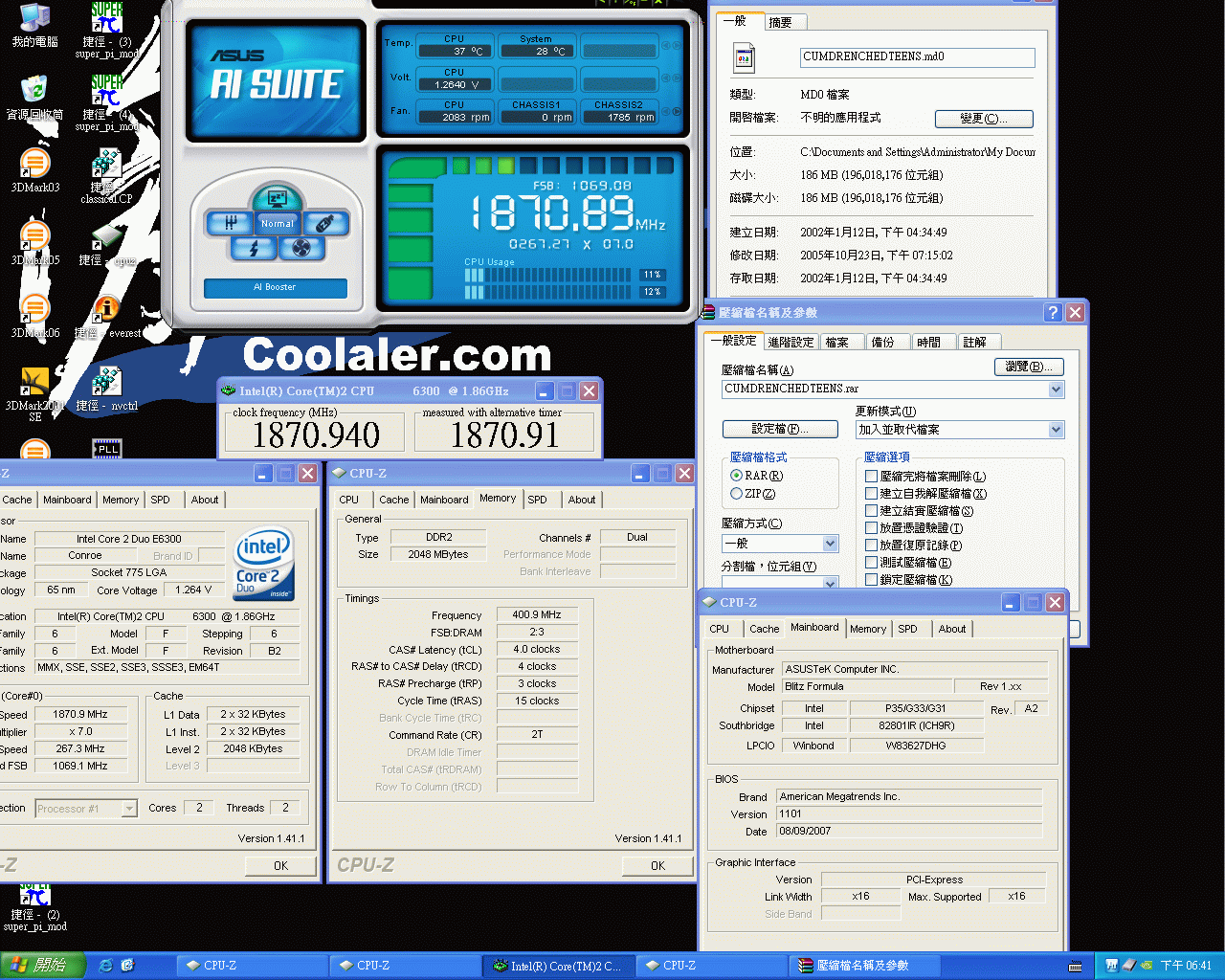Click the Normal mode button in AI Suite
Screen dimensions: 1225x980
[x=278, y=223]
